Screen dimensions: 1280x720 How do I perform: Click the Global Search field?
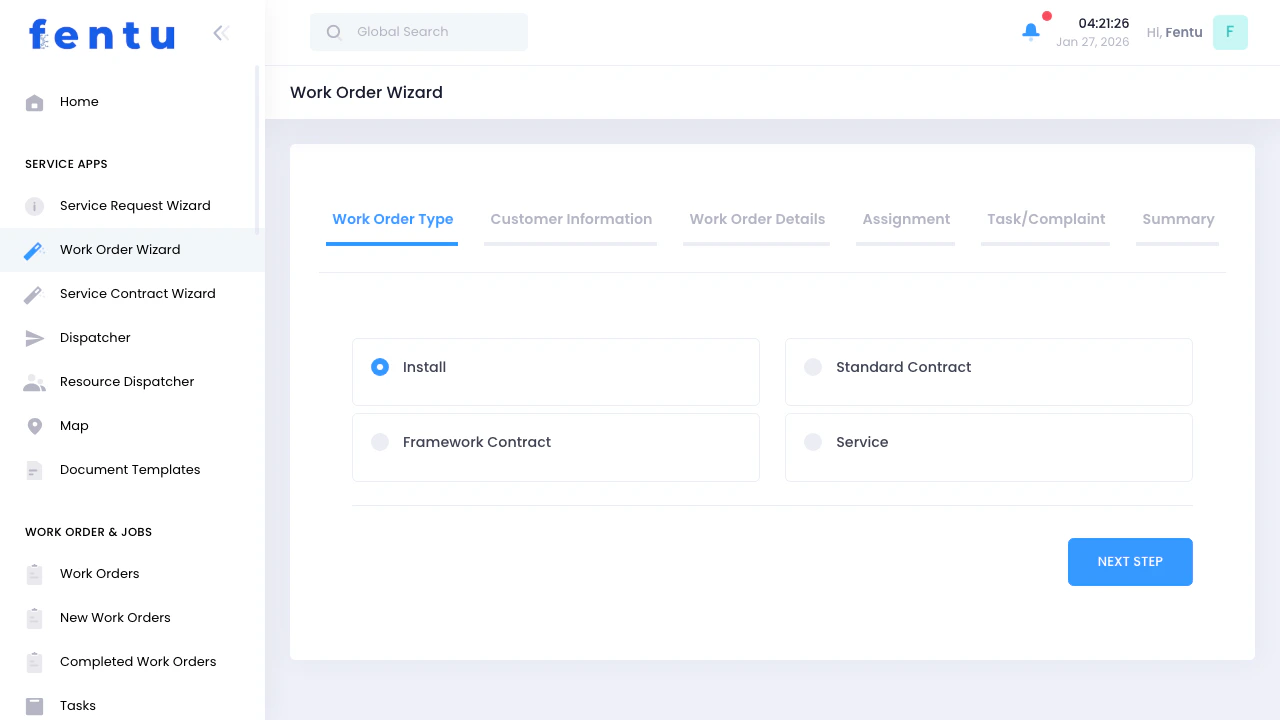point(418,31)
